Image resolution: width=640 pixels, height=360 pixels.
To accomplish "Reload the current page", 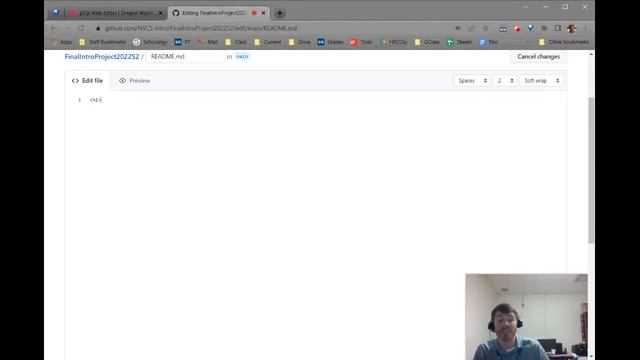I will (x=81, y=28).
